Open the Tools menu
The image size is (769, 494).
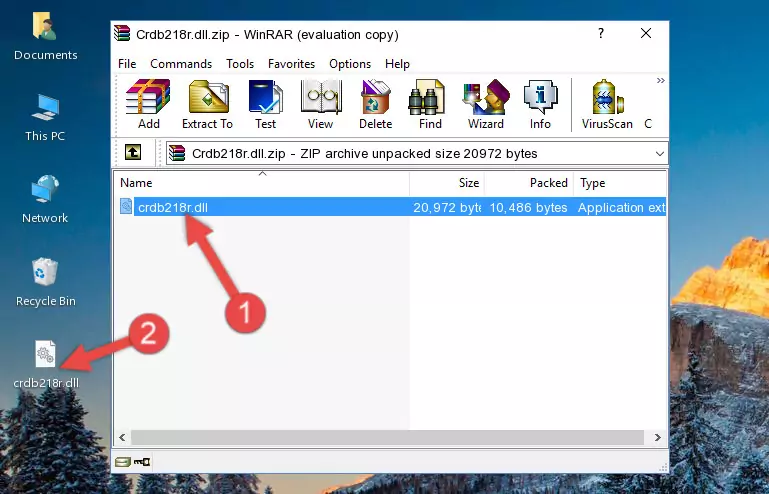pos(240,64)
